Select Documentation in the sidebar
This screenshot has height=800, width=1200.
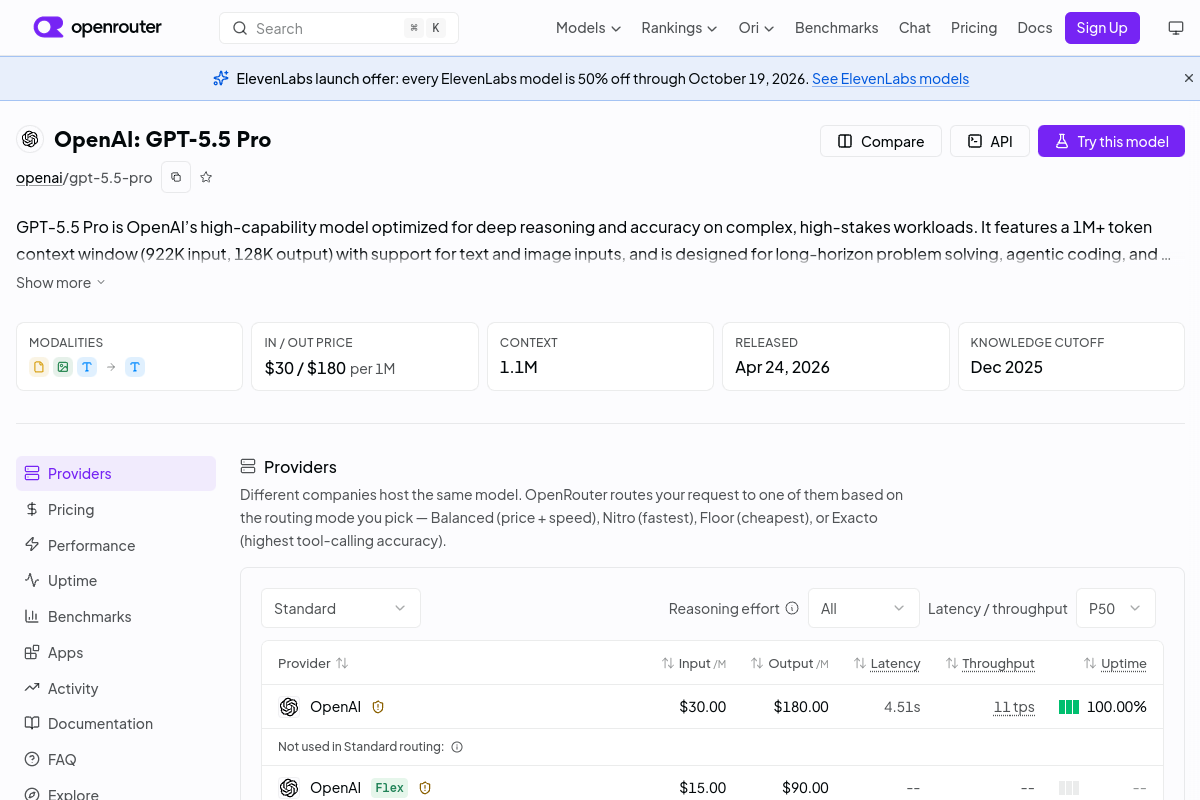[x=116, y=723]
